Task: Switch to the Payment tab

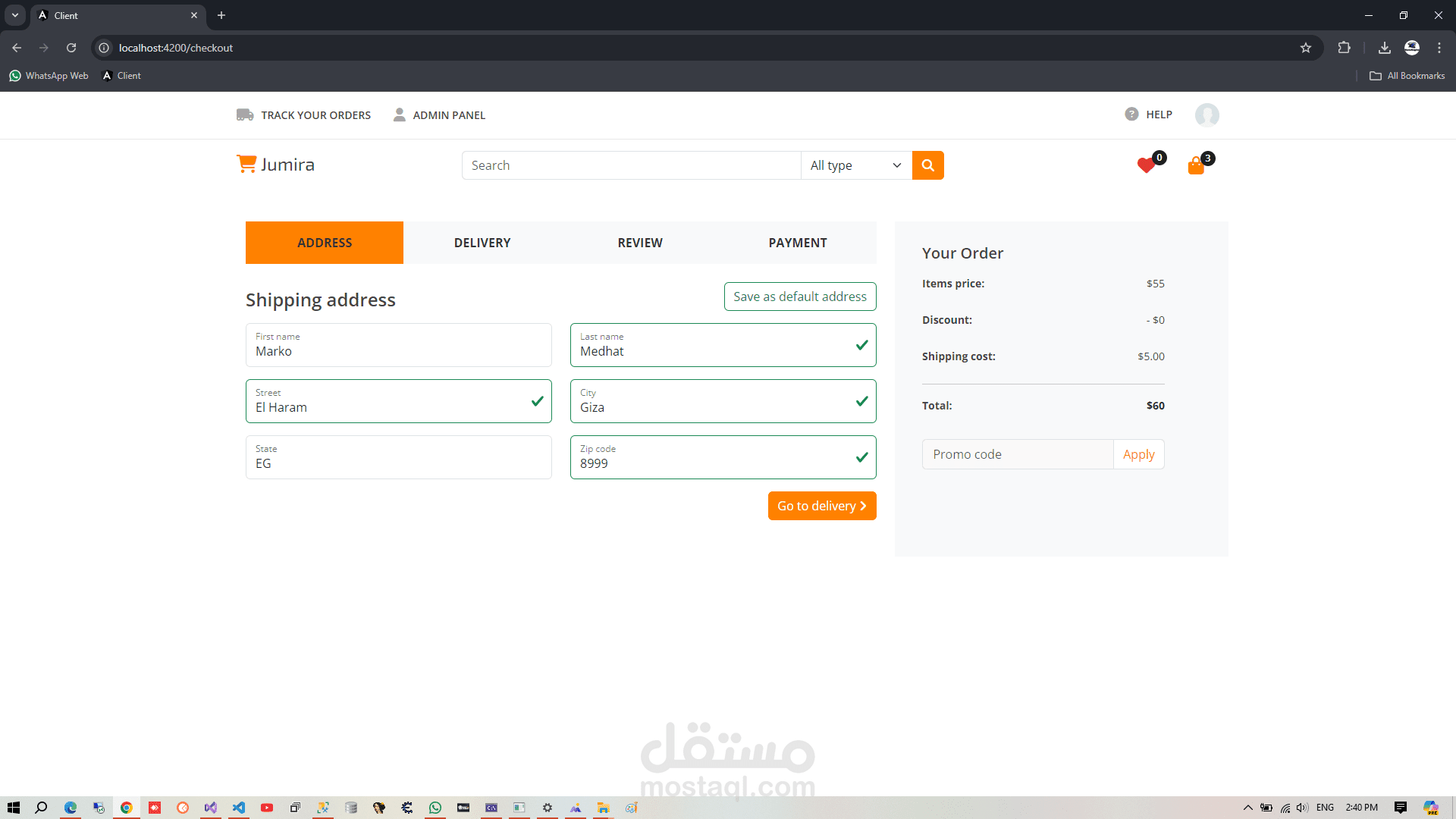Action: click(797, 243)
